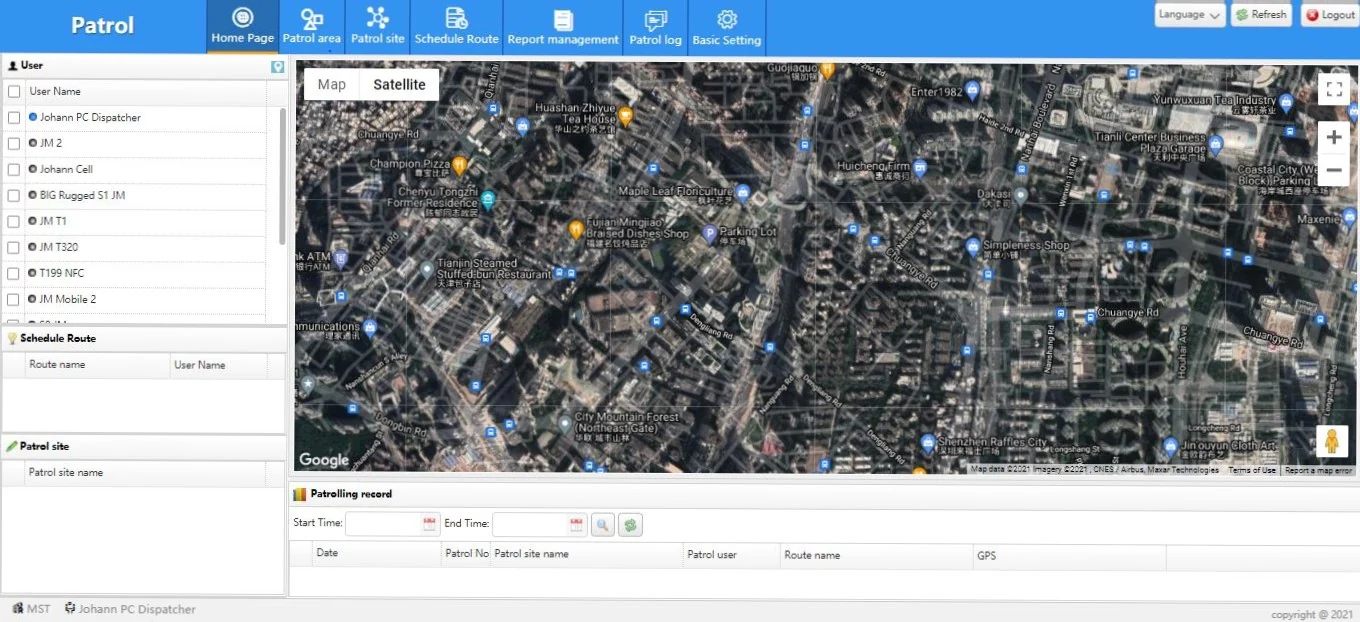Click the Refresh button

1261,15
